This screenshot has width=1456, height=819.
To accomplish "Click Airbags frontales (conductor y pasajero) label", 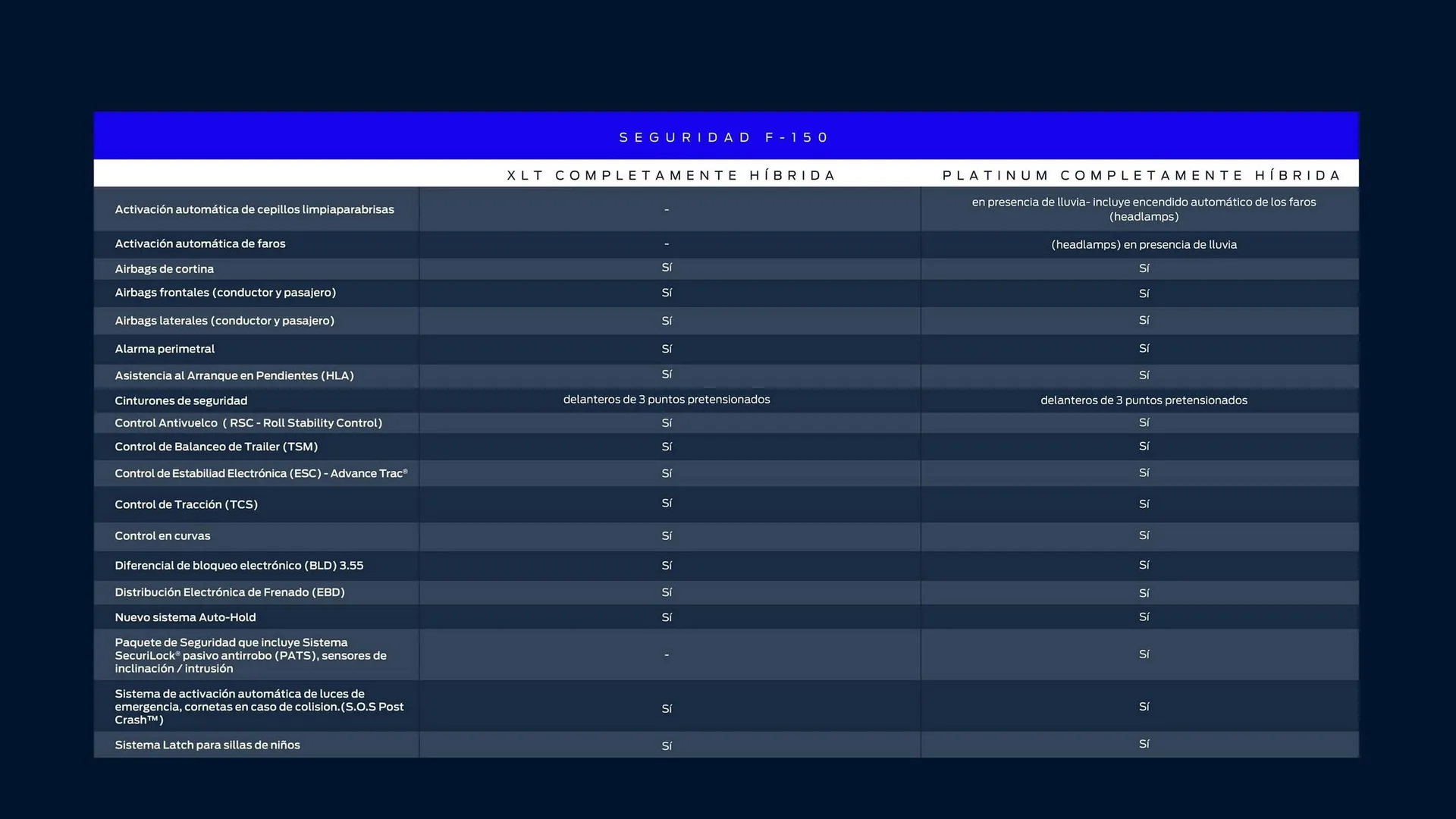I will tap(225, 293).
